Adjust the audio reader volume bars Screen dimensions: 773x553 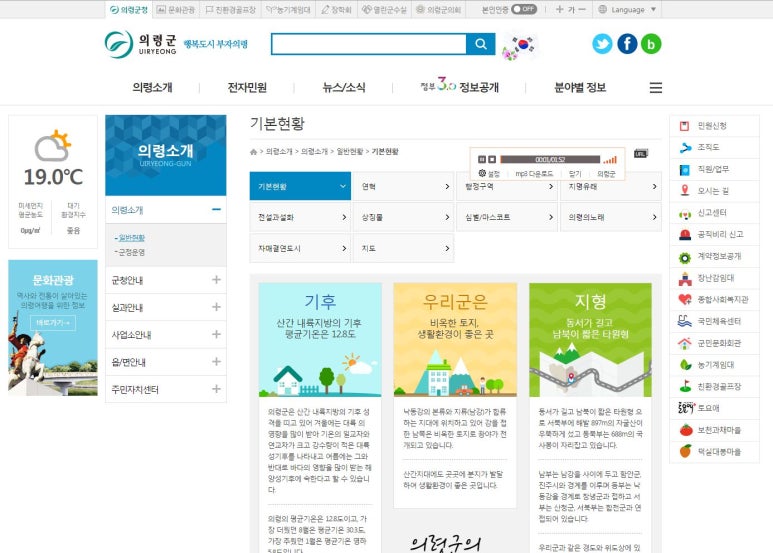click(x=610, y=160)
